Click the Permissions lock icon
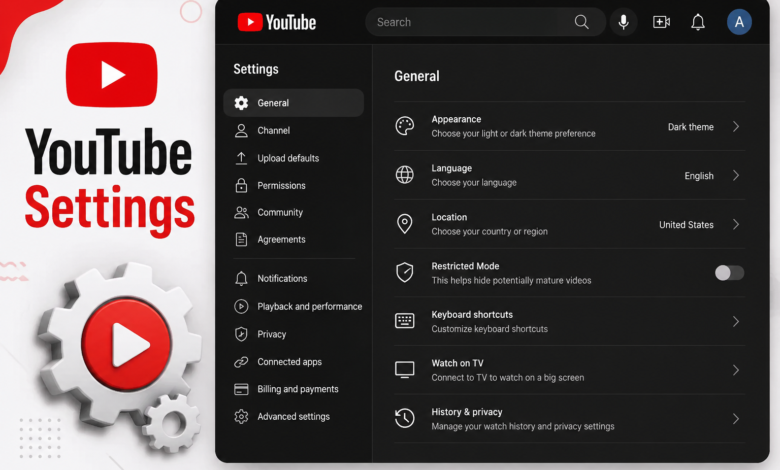 click(x=241, y=186)
